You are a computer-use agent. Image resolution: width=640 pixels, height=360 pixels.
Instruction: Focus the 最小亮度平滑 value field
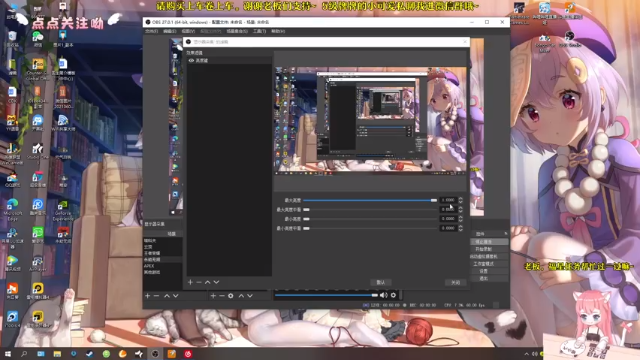pyautogui.click(x=448, y=228)
